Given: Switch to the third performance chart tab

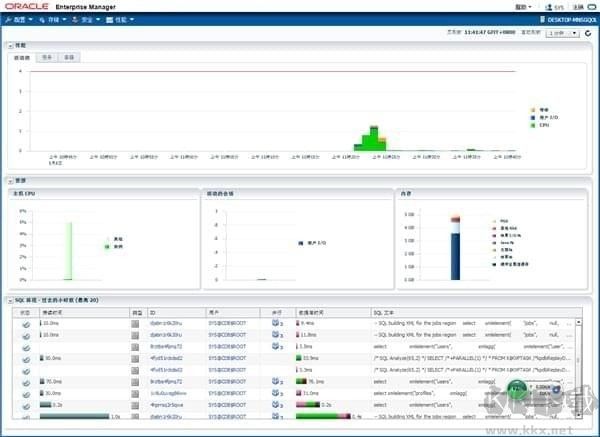Looking at the screenshot, I should 69,57.
